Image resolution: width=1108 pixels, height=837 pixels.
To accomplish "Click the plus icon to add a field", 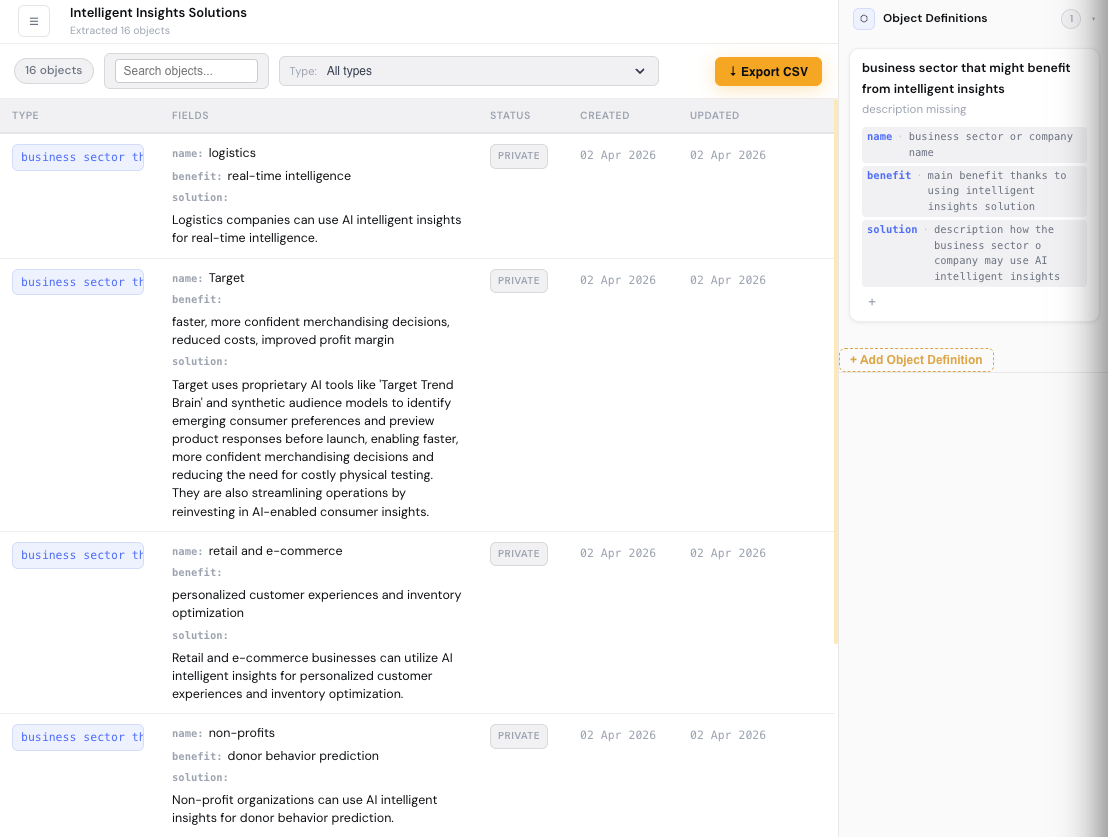I will (872, 302).
